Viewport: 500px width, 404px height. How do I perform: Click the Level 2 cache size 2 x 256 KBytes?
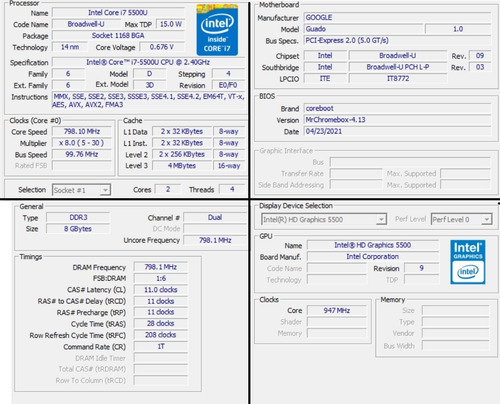click(x=182, y=154)
